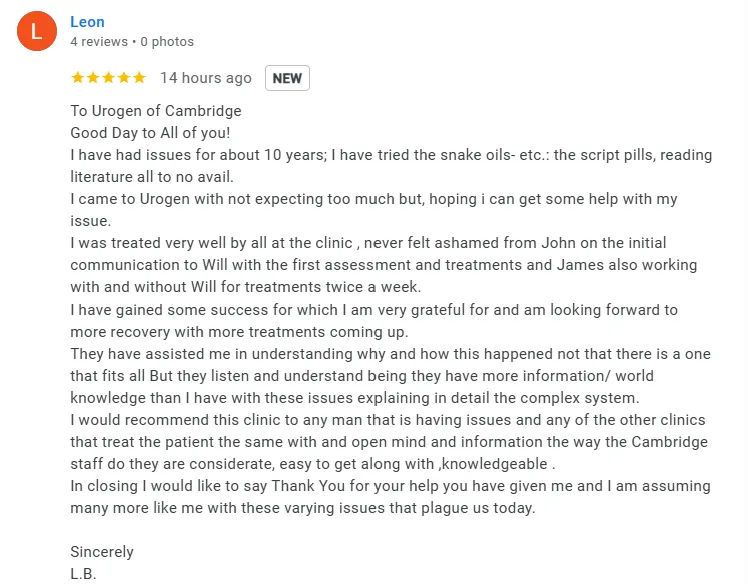Click the fifth yellow rating star

coord(139,77)
